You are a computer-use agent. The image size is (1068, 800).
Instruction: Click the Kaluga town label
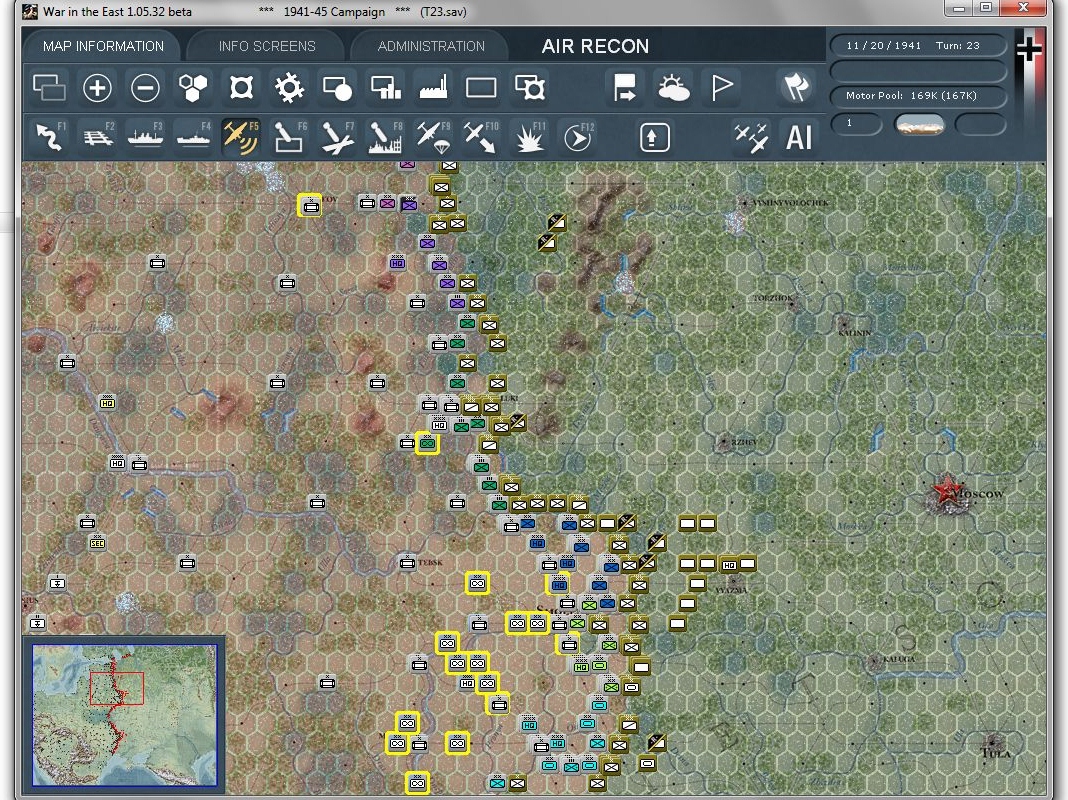898,659
